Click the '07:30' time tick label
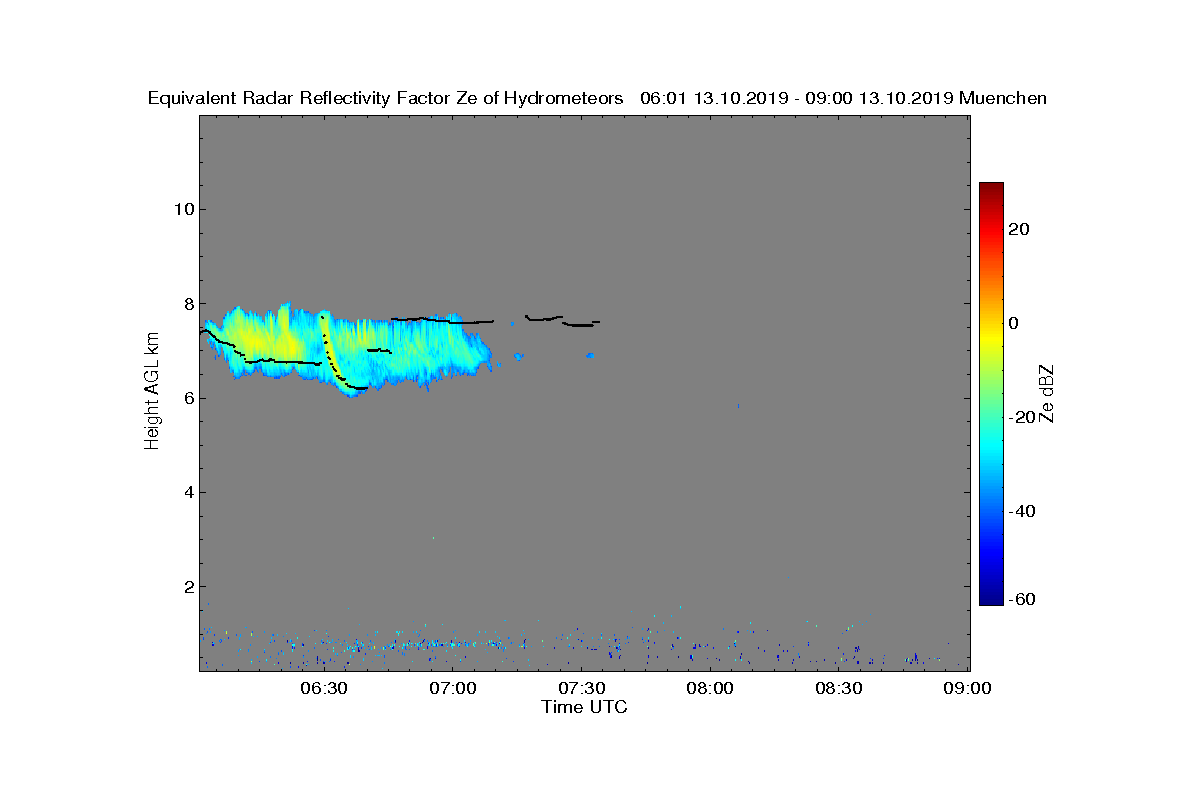 tap(582, 689)
